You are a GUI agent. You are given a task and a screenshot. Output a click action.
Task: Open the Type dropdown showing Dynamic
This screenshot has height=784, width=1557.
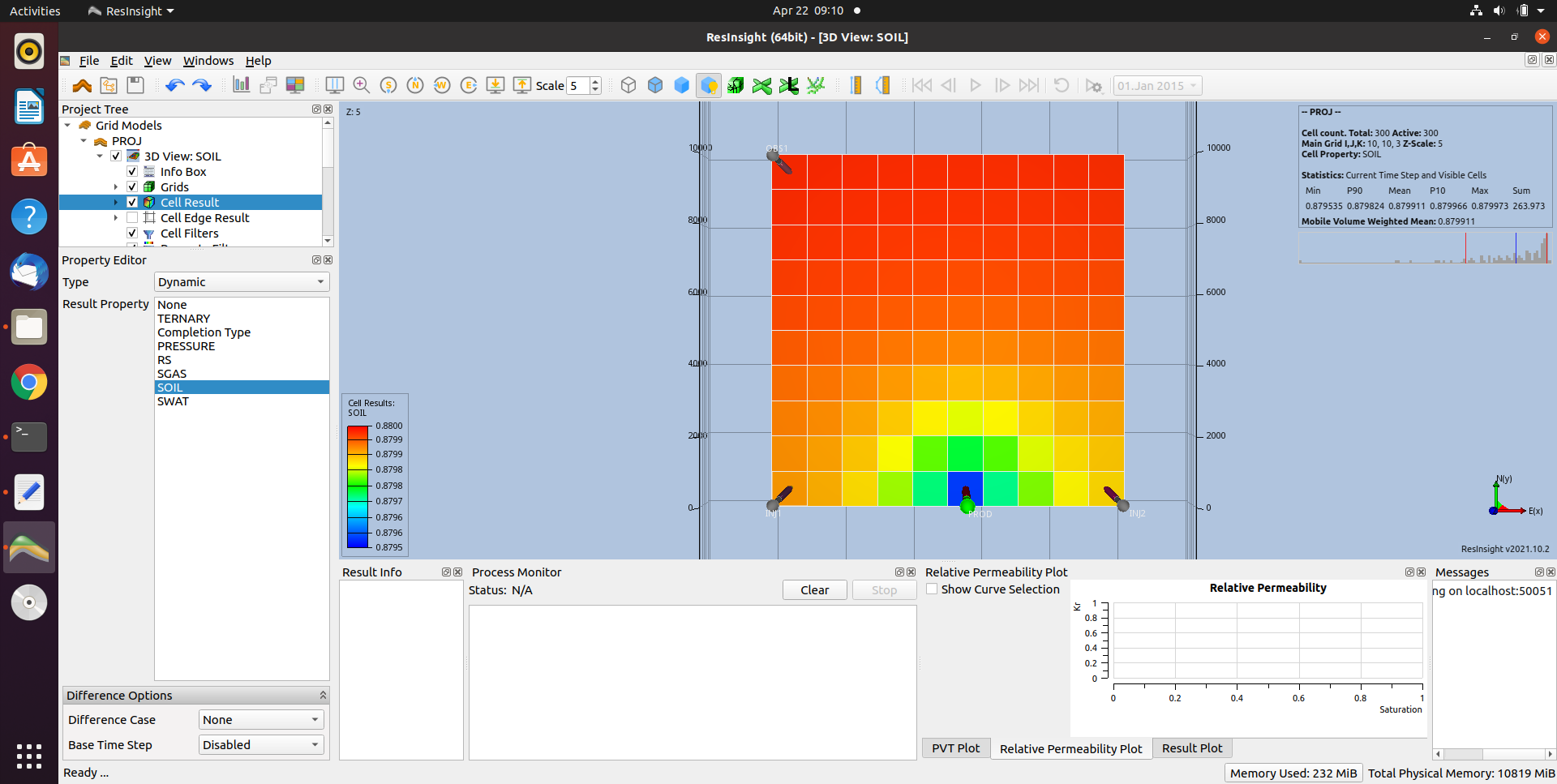tap(241, 281)
